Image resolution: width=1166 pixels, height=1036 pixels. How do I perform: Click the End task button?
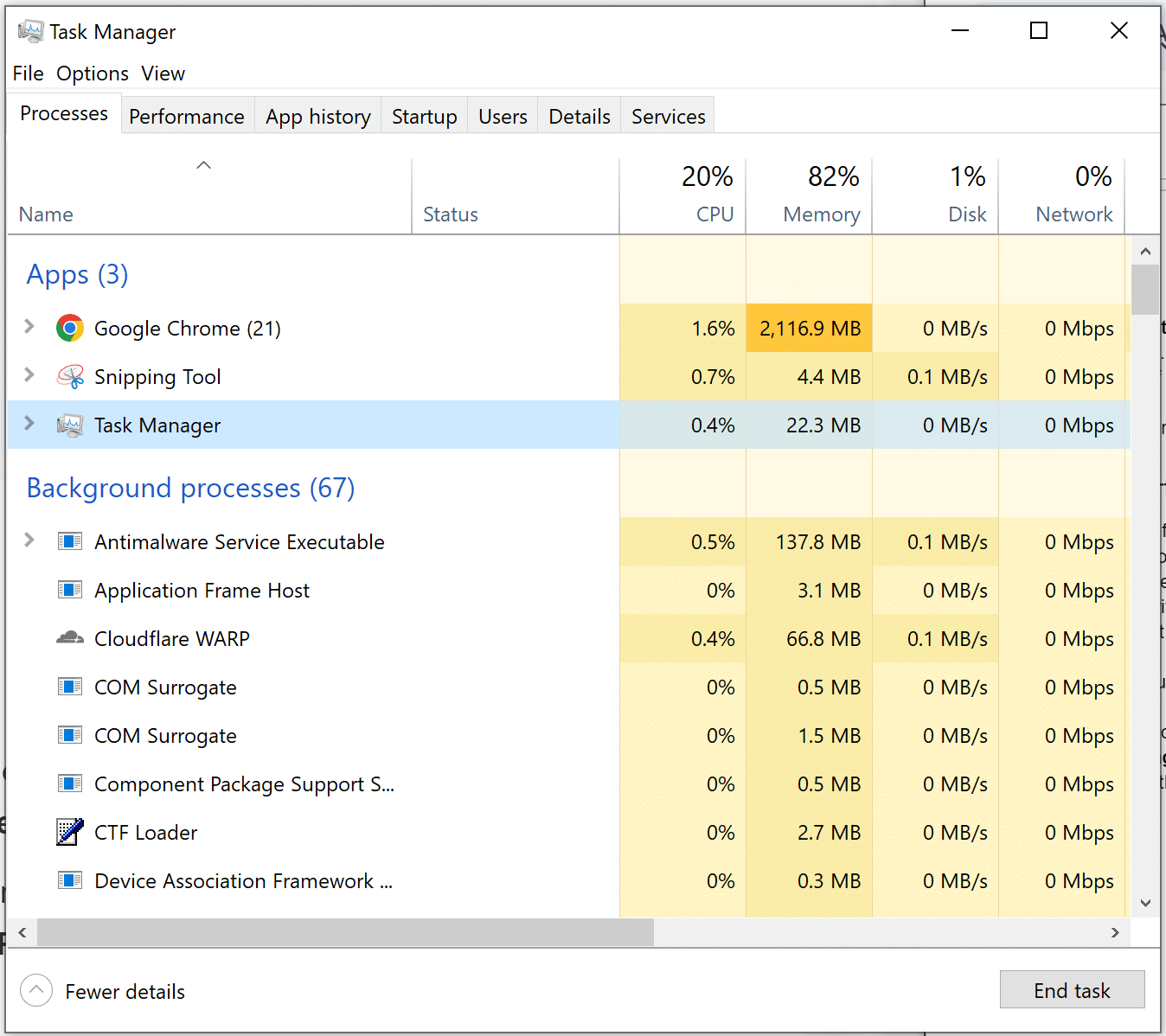(x=1072, y=990)
